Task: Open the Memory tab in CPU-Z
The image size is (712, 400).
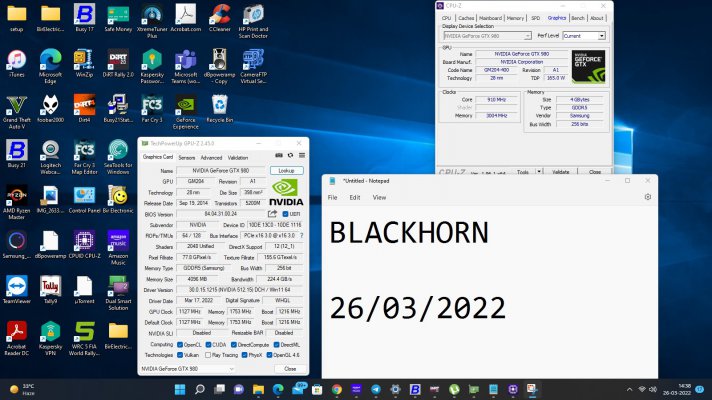Action: coord(515,18)
